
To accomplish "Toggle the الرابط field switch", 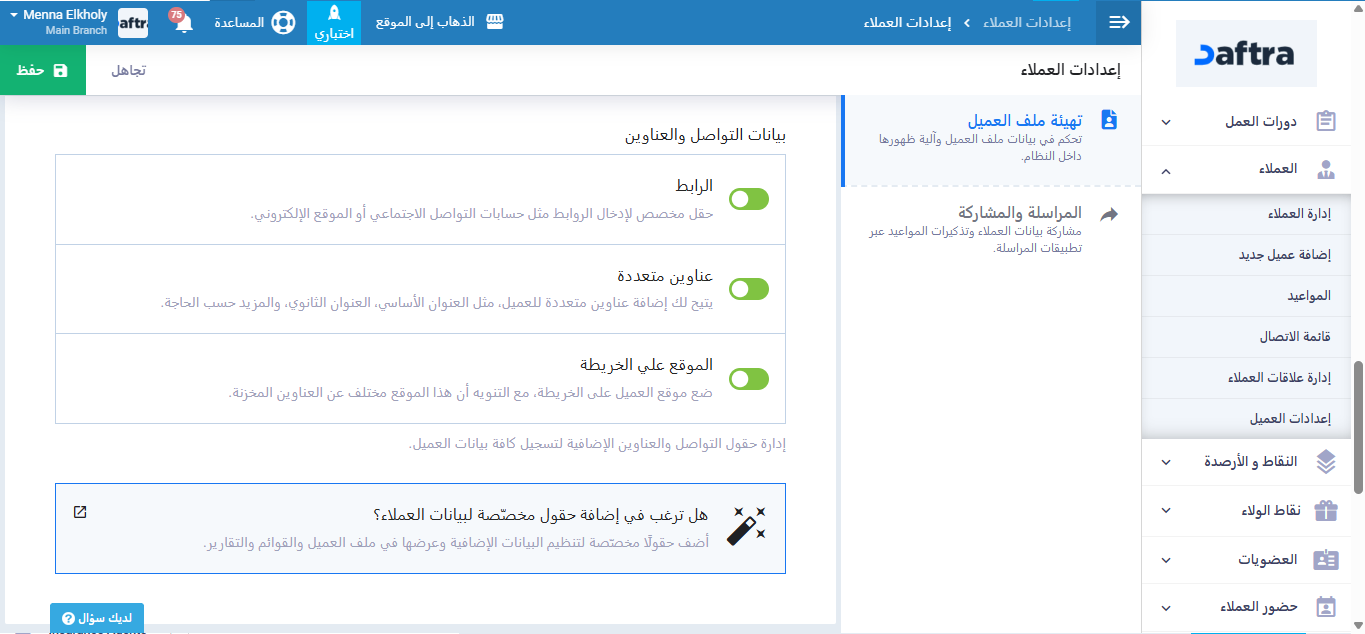I will (749, 199).
